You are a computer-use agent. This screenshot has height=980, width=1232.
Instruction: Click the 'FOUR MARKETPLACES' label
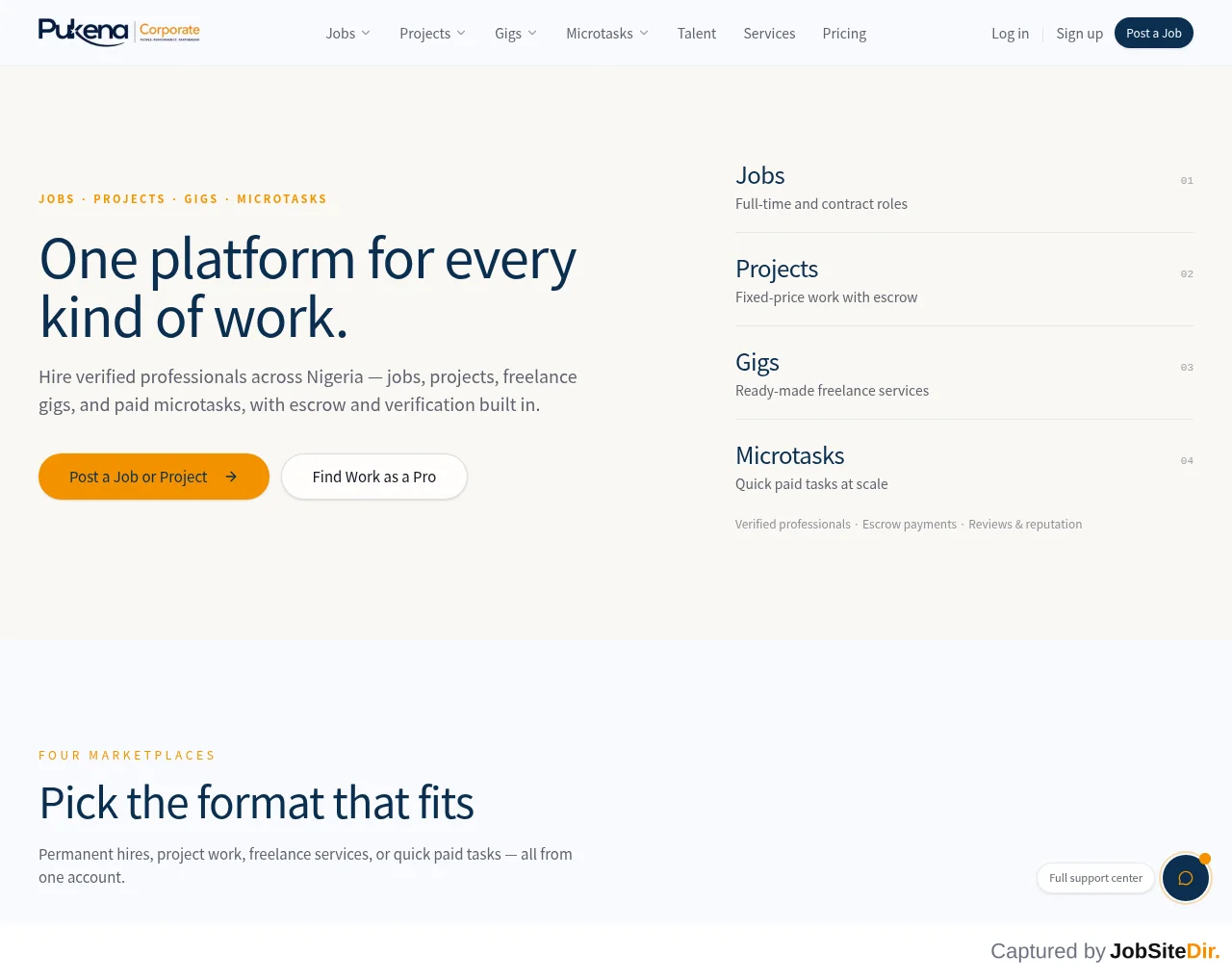click(x=127, y=756)
